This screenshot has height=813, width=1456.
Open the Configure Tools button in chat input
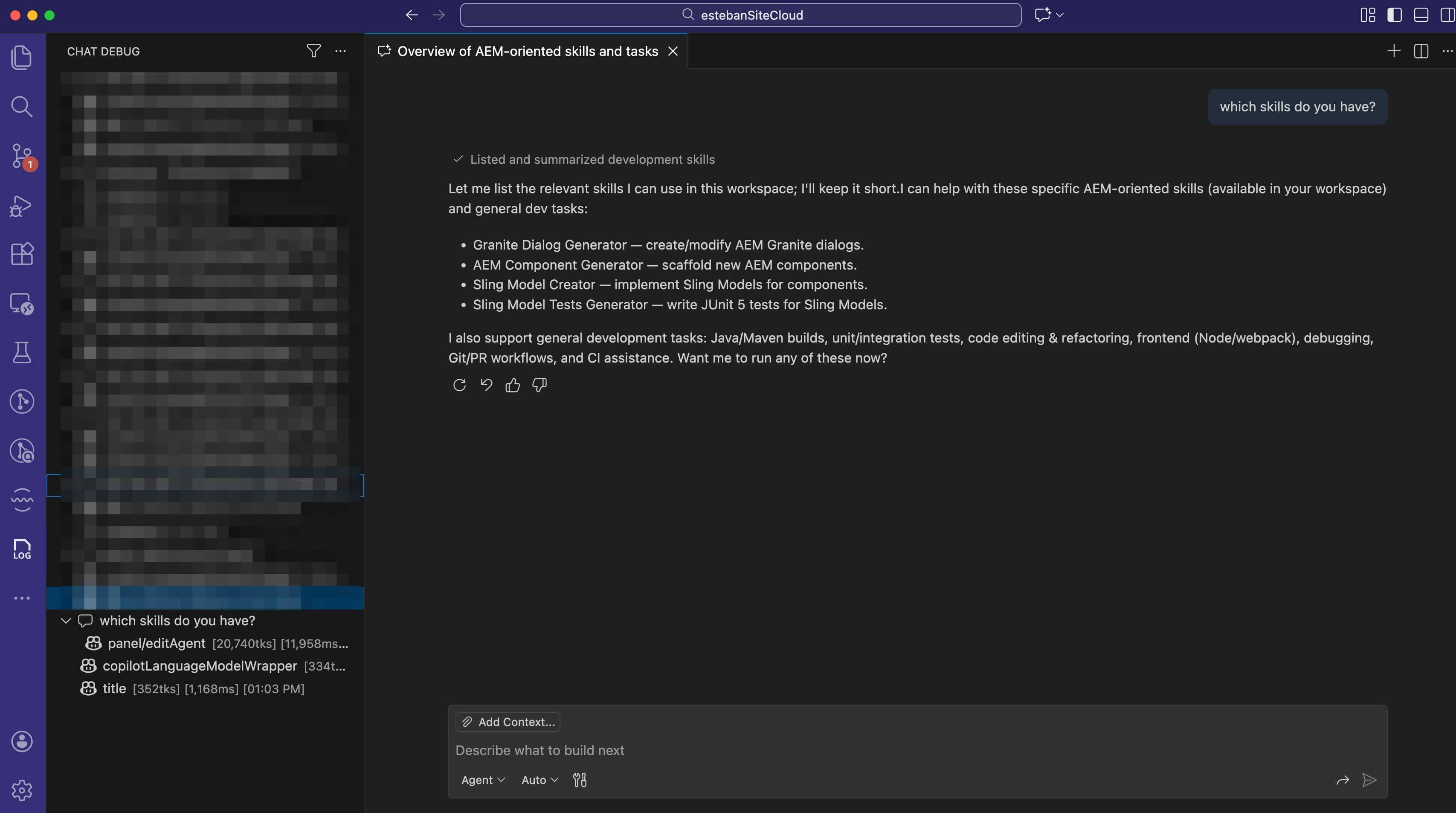579,780
